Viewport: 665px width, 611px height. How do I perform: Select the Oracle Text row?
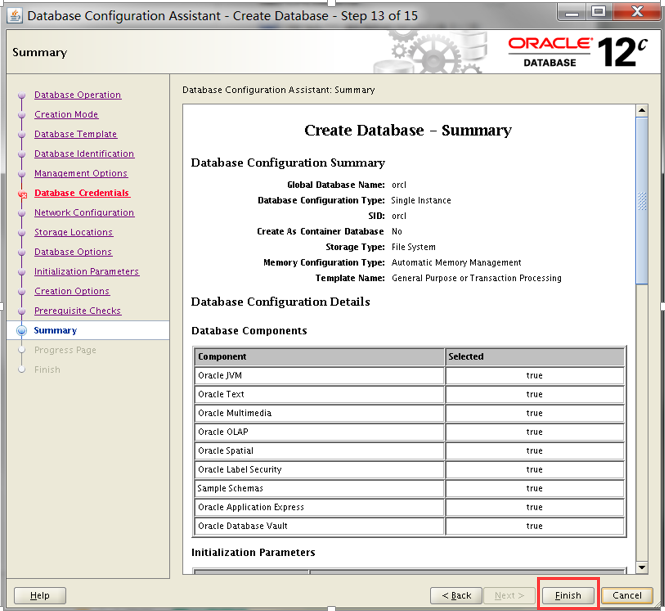(x=409, y=394)
